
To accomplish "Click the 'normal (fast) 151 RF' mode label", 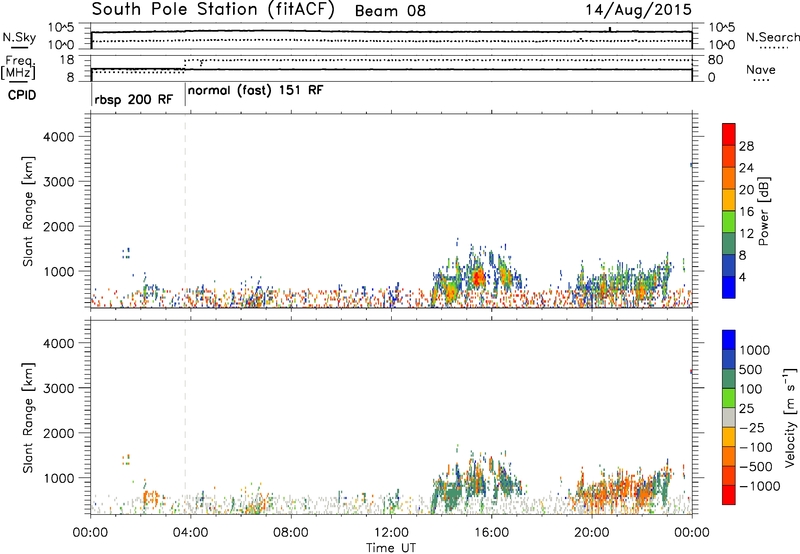I will pyautogui.click(x=255, y=91).
